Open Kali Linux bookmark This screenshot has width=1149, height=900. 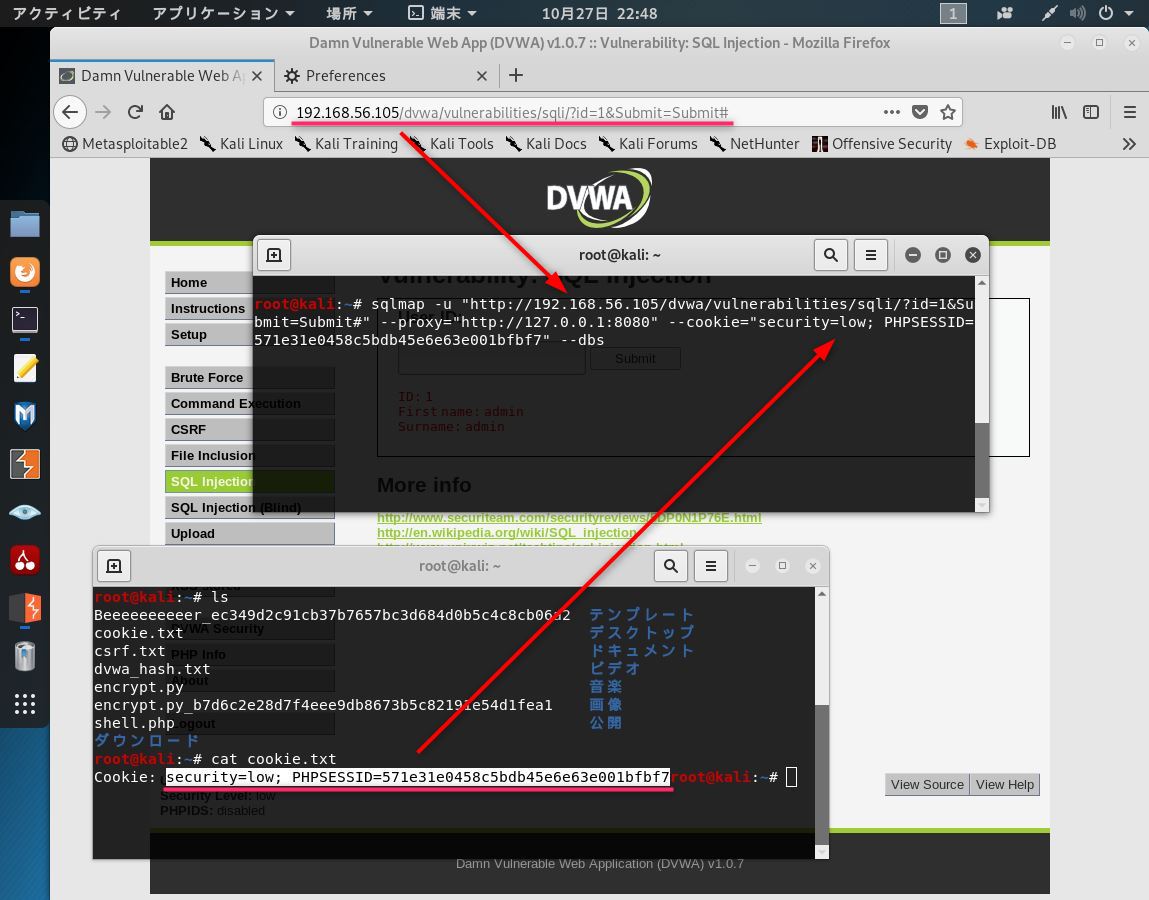pyautogui.click(x=241, y=144)
